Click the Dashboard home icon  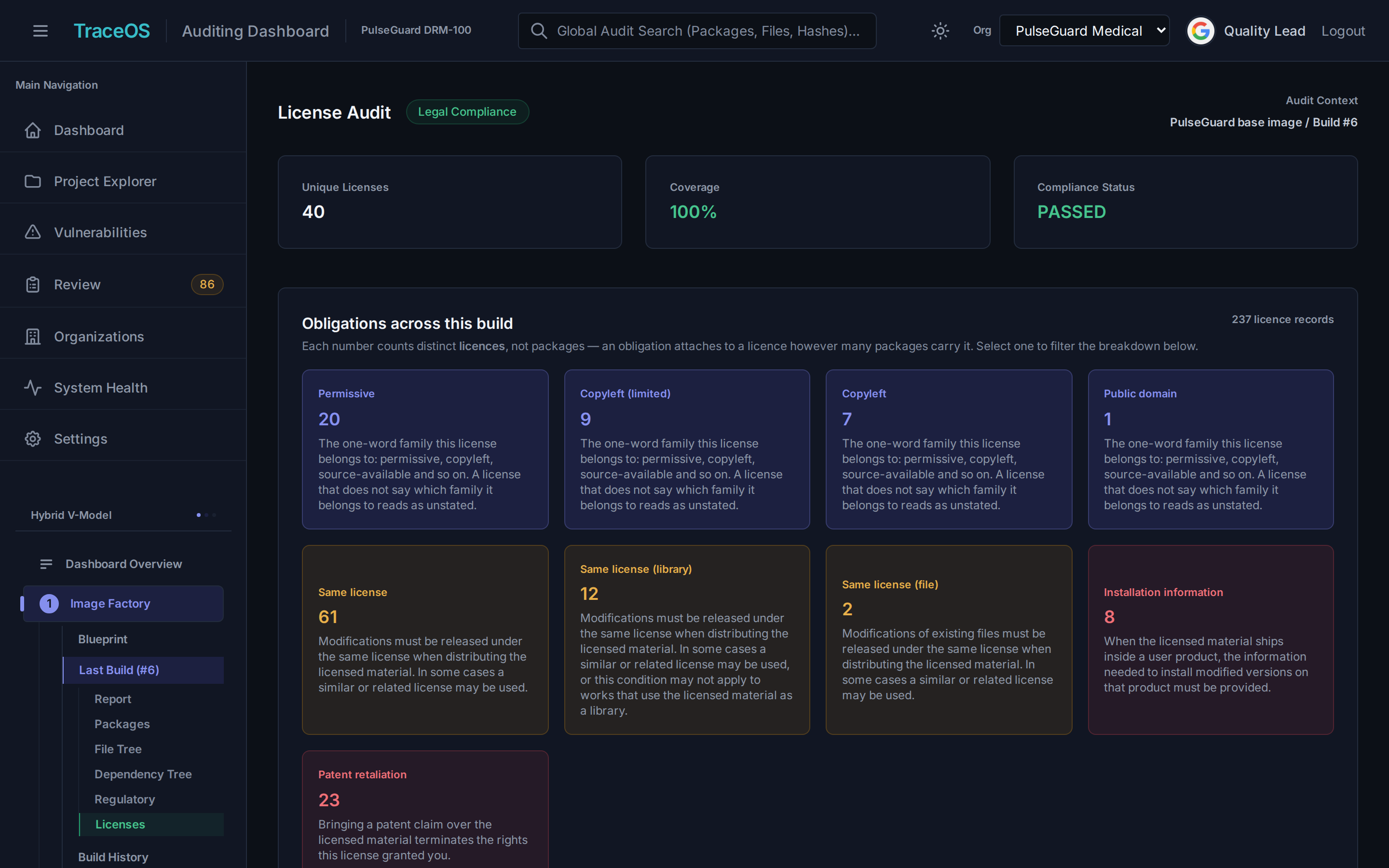(x=33, y=130)
